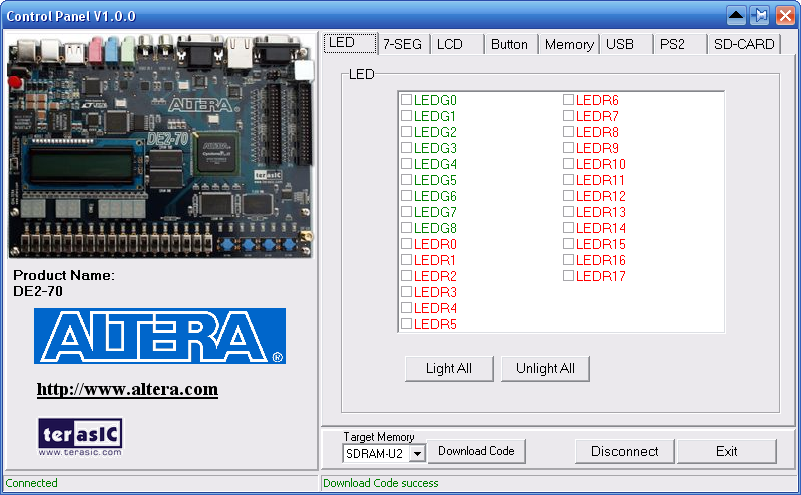Exit the Control Panel
The image size is (801, 495).
tap(726, 451)
